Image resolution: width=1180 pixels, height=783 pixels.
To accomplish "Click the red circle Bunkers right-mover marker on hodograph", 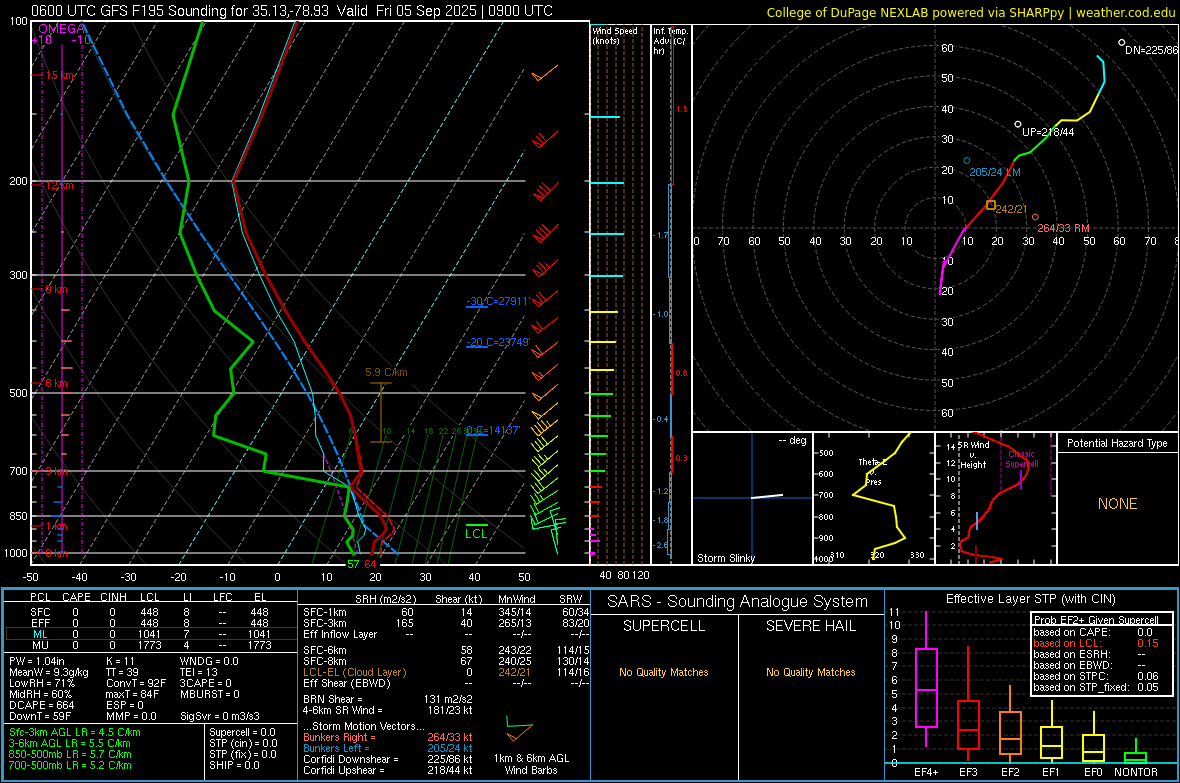I will (1036, 218).
